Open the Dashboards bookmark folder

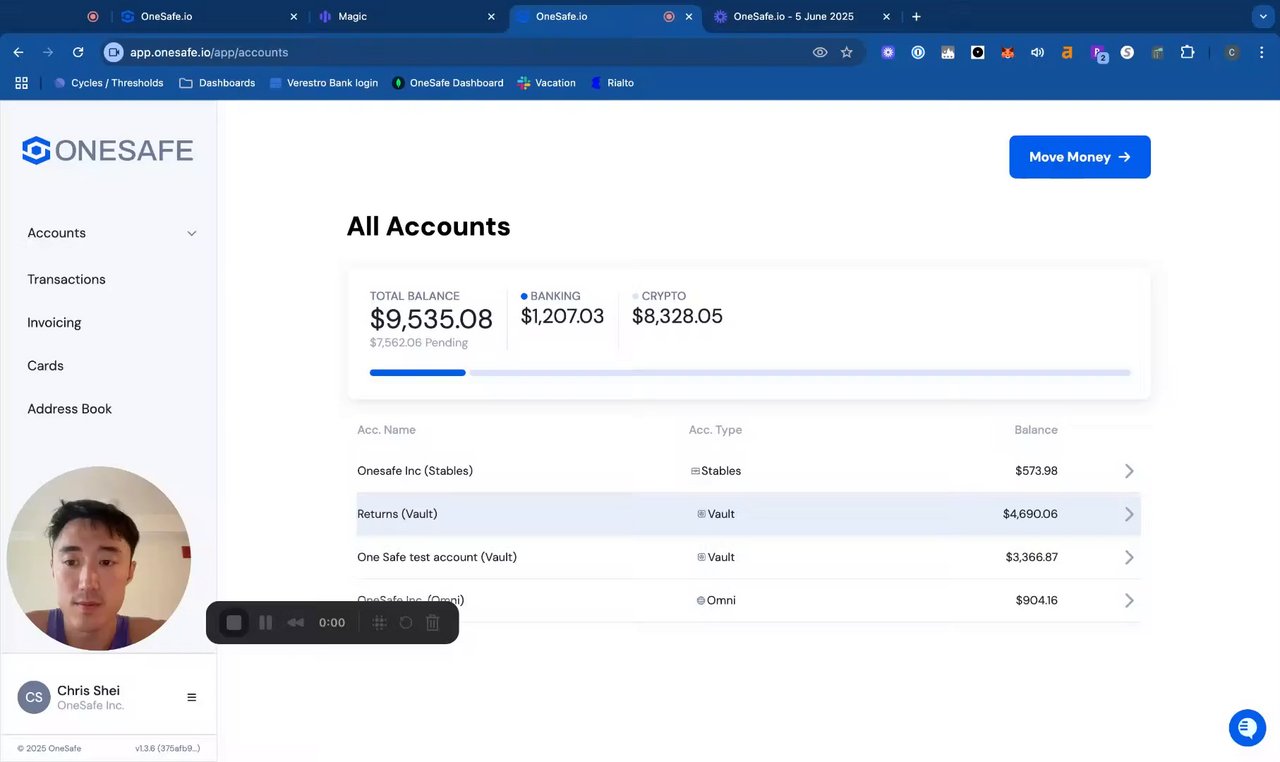click(217, 83)
